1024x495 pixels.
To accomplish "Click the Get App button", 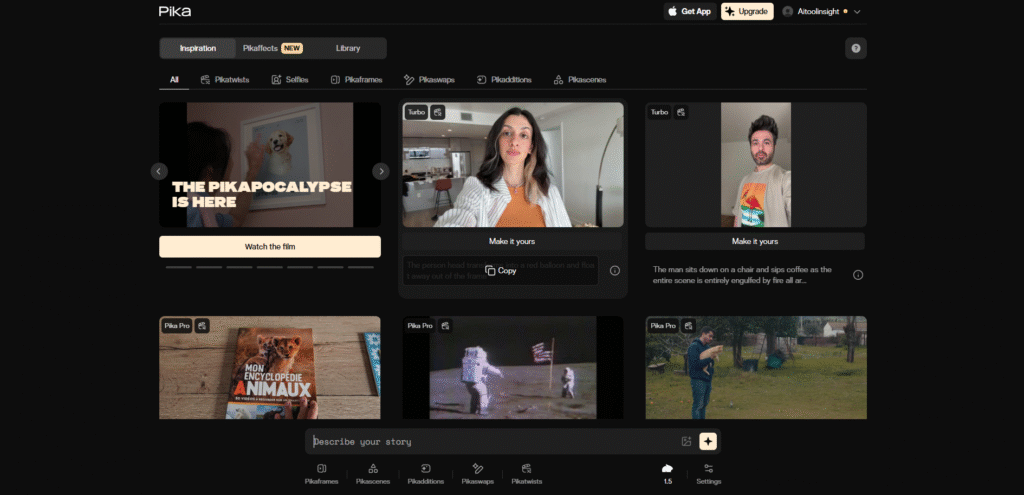I will (690, 11).
